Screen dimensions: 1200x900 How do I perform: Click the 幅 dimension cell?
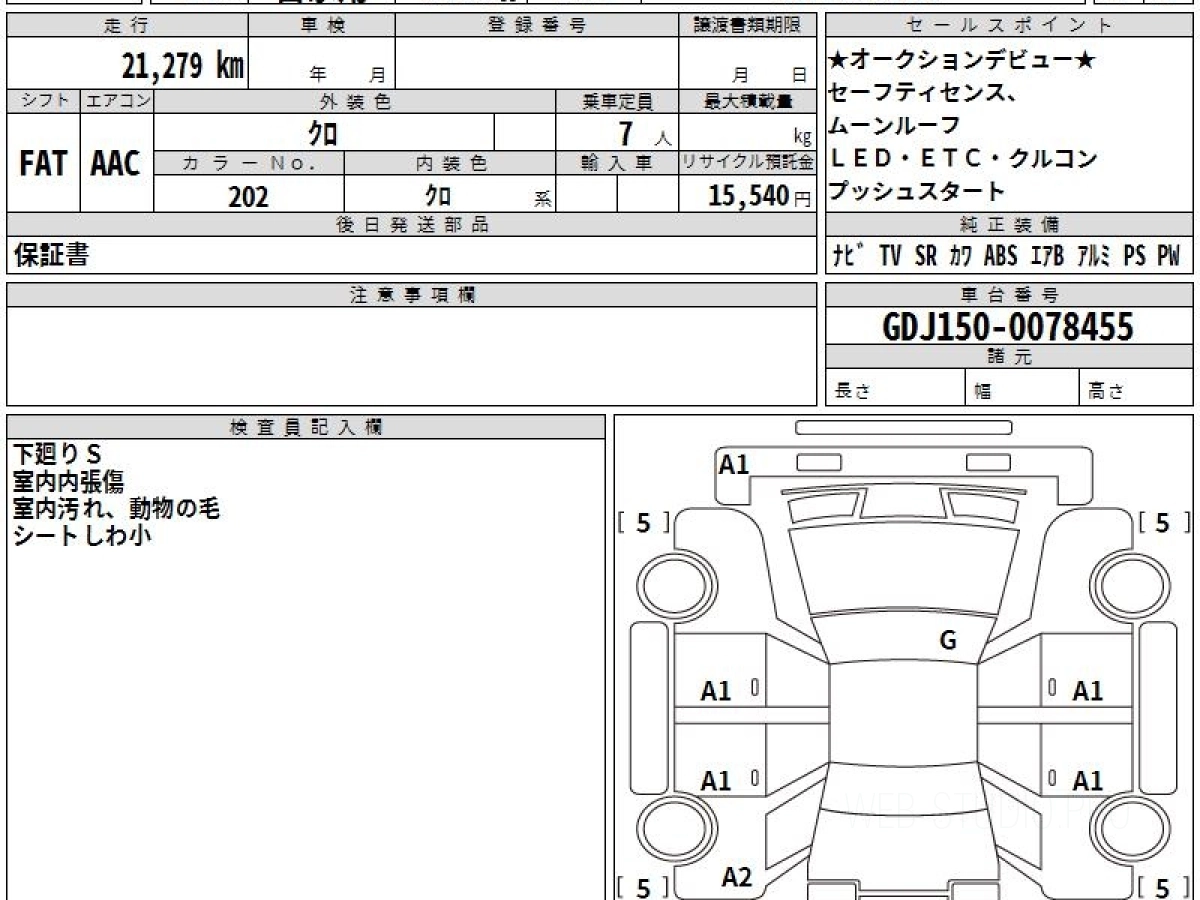[1022, 388]
